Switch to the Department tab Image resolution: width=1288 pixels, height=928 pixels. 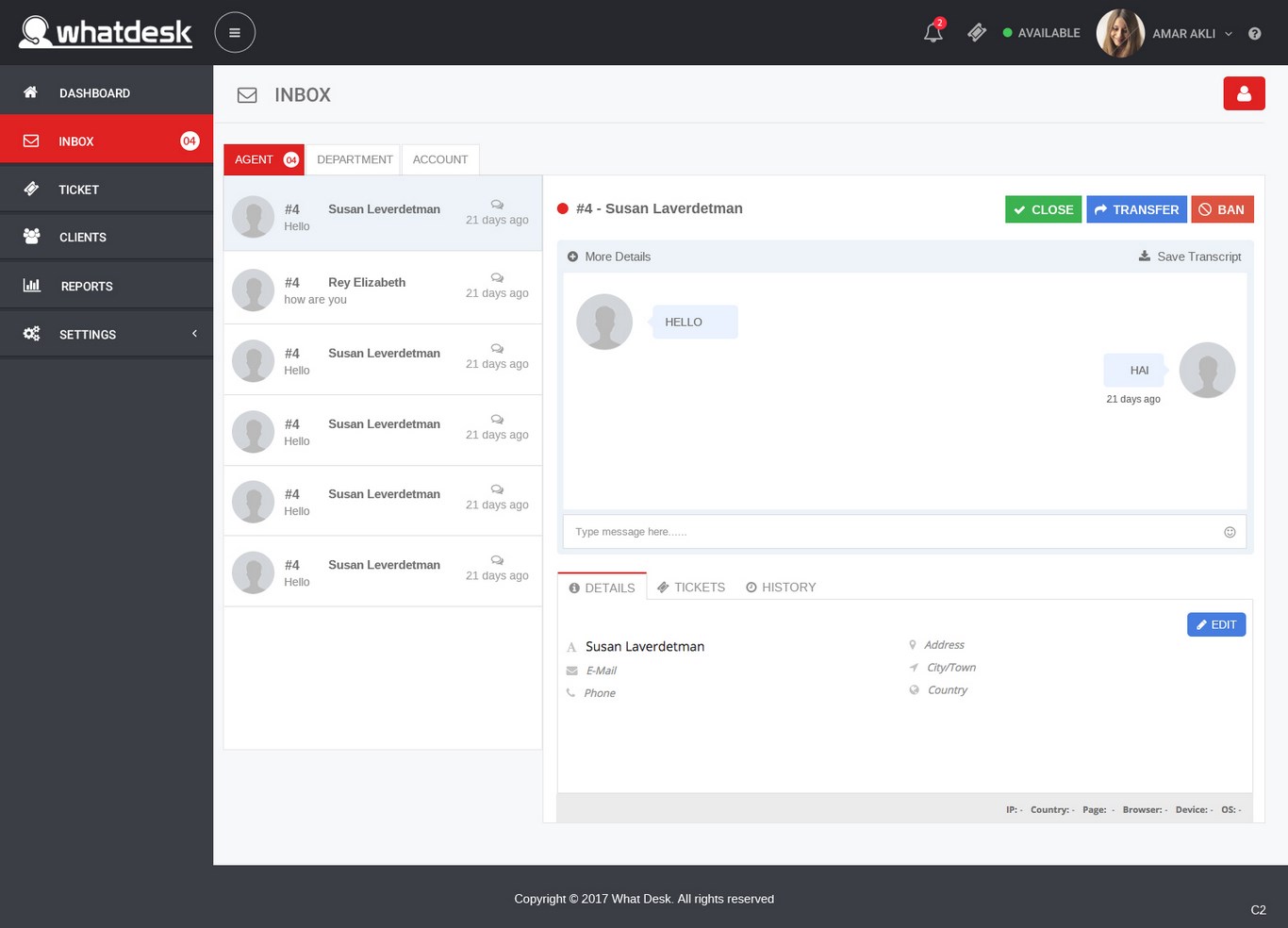click(355, 159)
